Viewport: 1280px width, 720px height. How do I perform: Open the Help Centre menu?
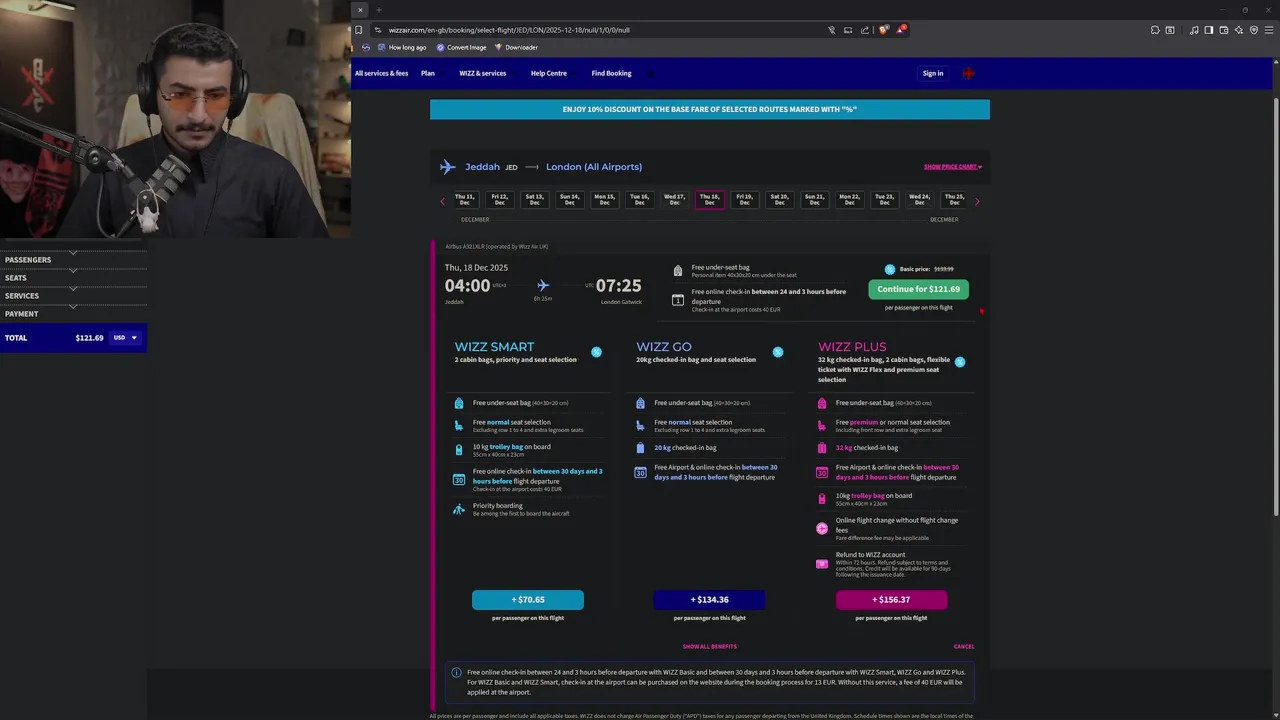(548, 73)
